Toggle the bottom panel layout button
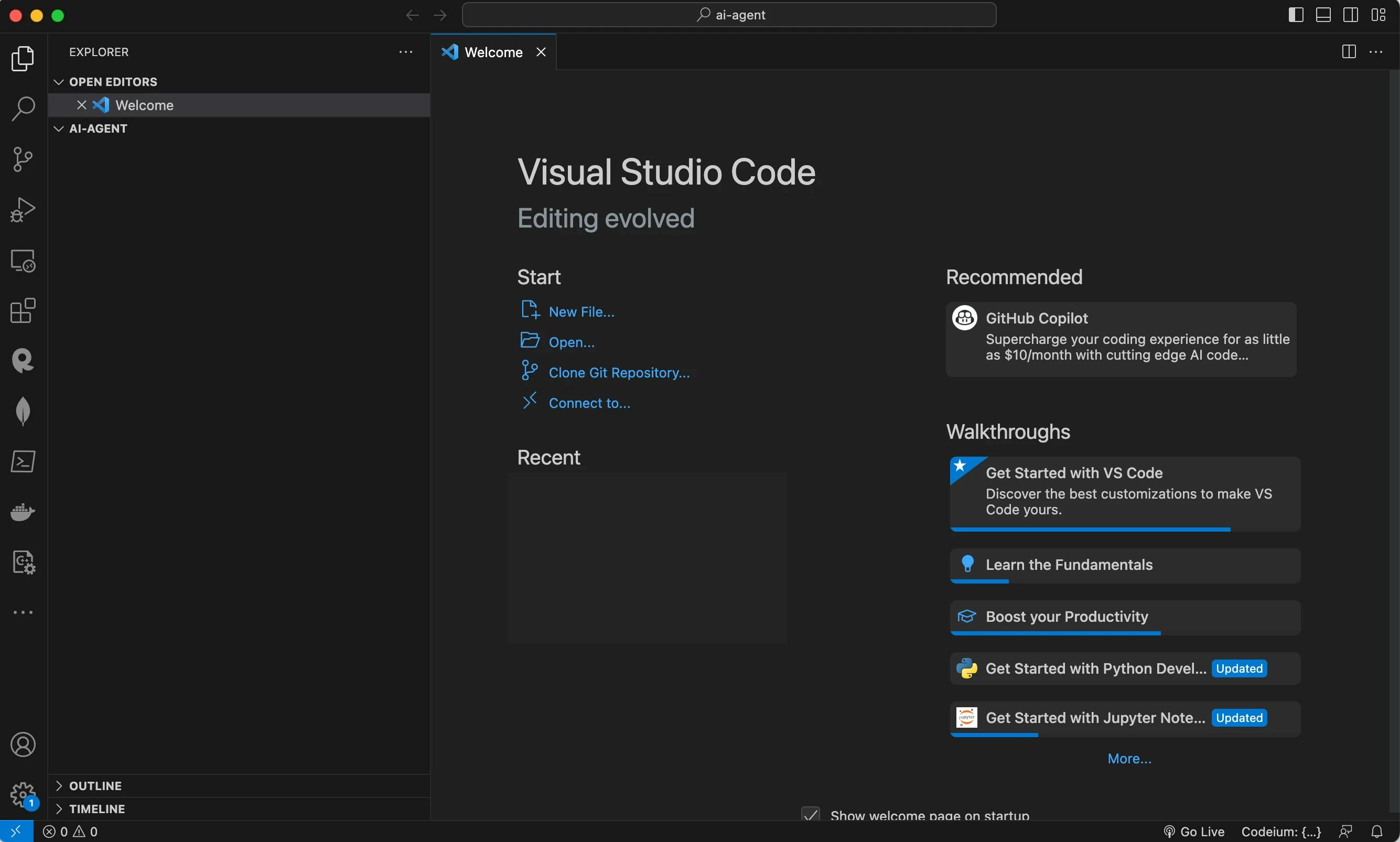Image resolution: width=1400 pixels, height=842 pixels. 1323,15
